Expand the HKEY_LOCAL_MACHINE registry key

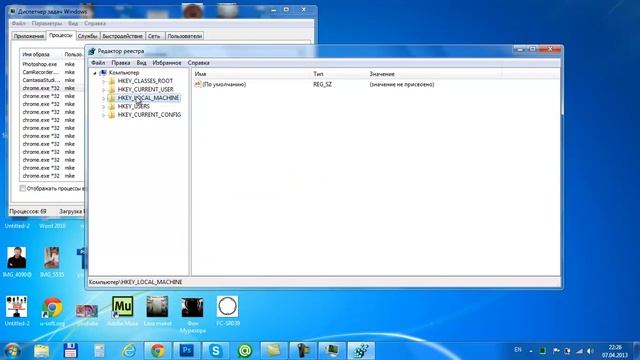point(103,98)
